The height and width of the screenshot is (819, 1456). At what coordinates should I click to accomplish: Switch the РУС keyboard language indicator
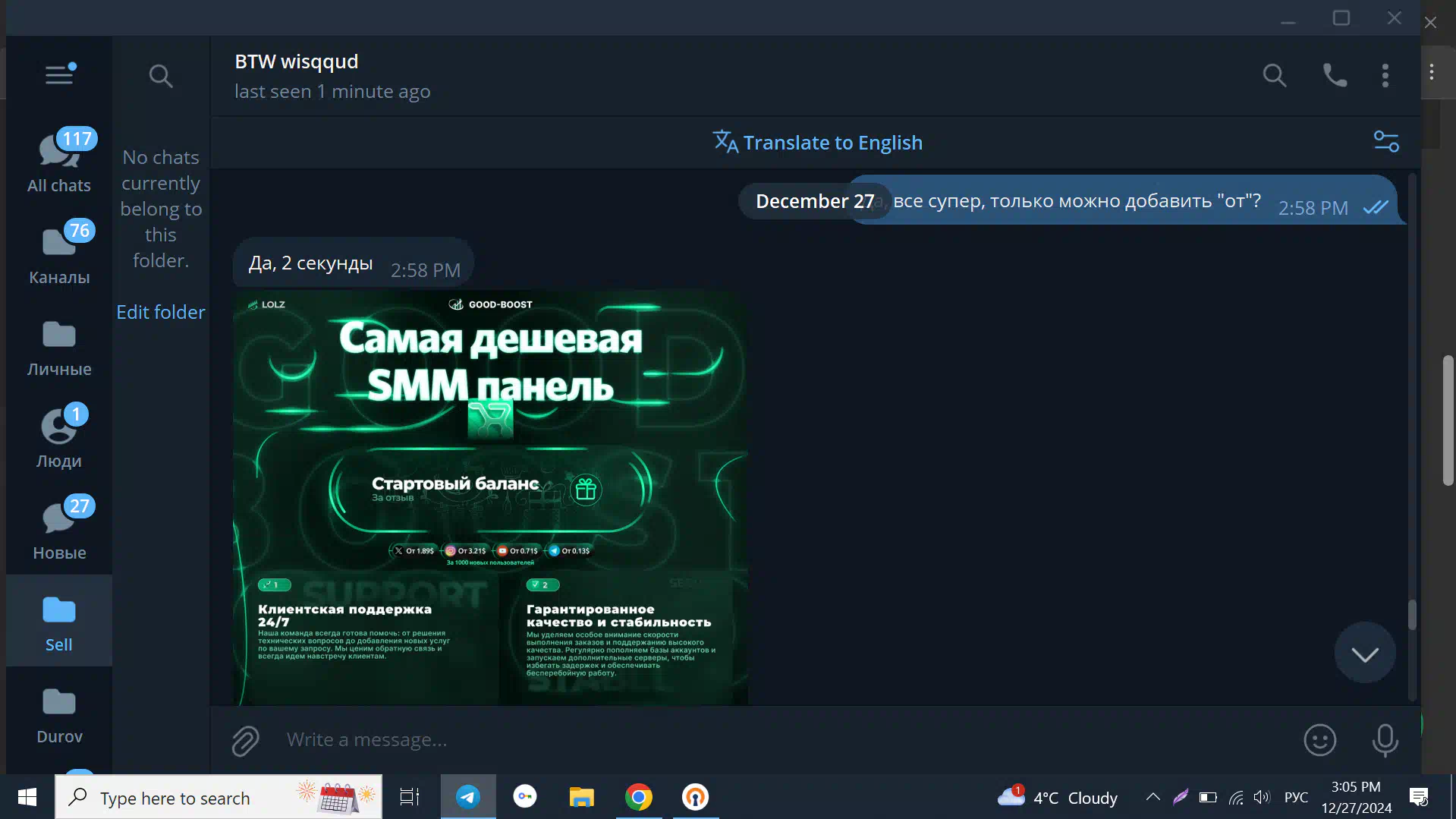(x=1296, y=798)
